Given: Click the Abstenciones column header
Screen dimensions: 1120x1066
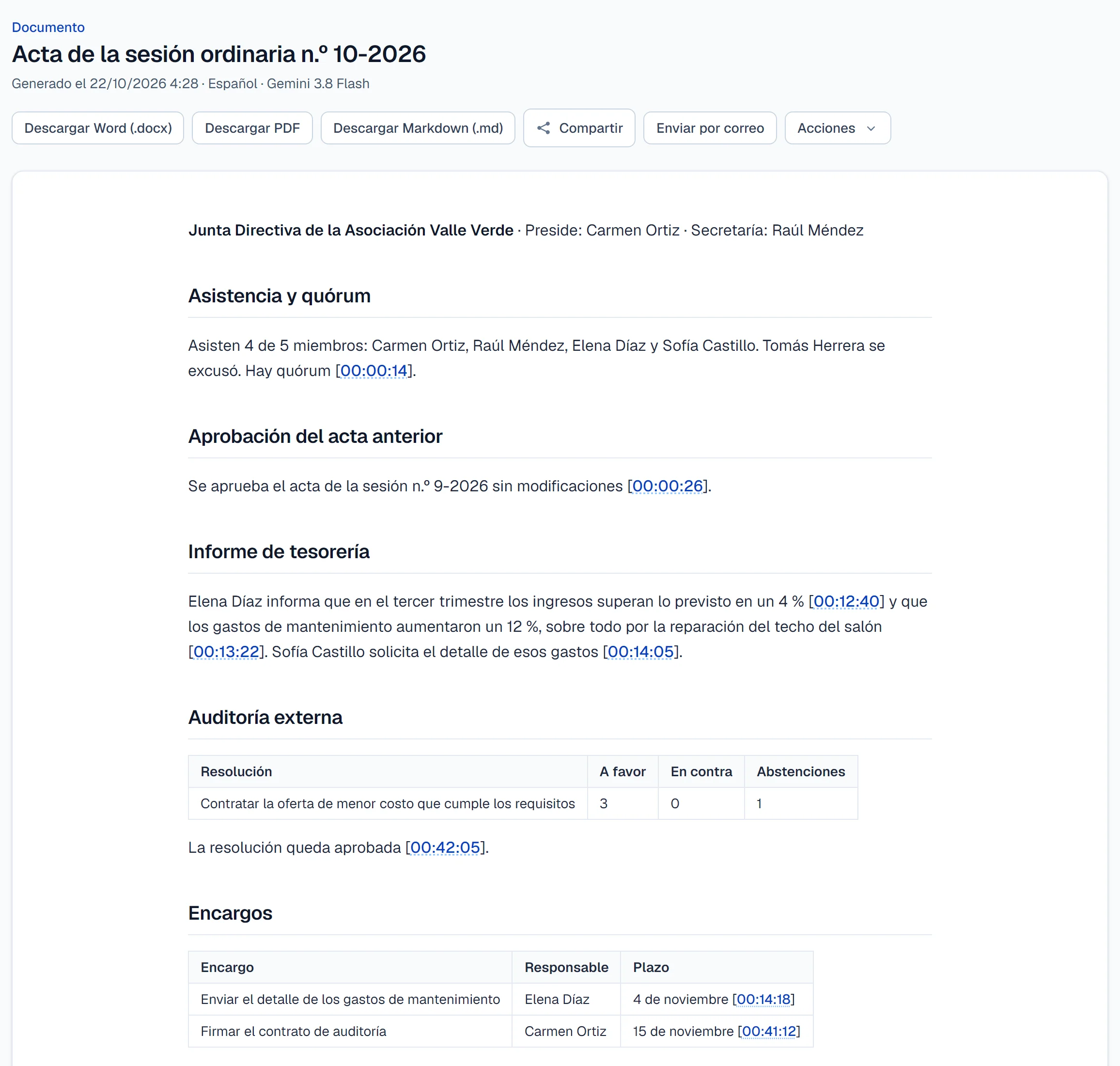Looking at the screenshot, I should point(801,772).
